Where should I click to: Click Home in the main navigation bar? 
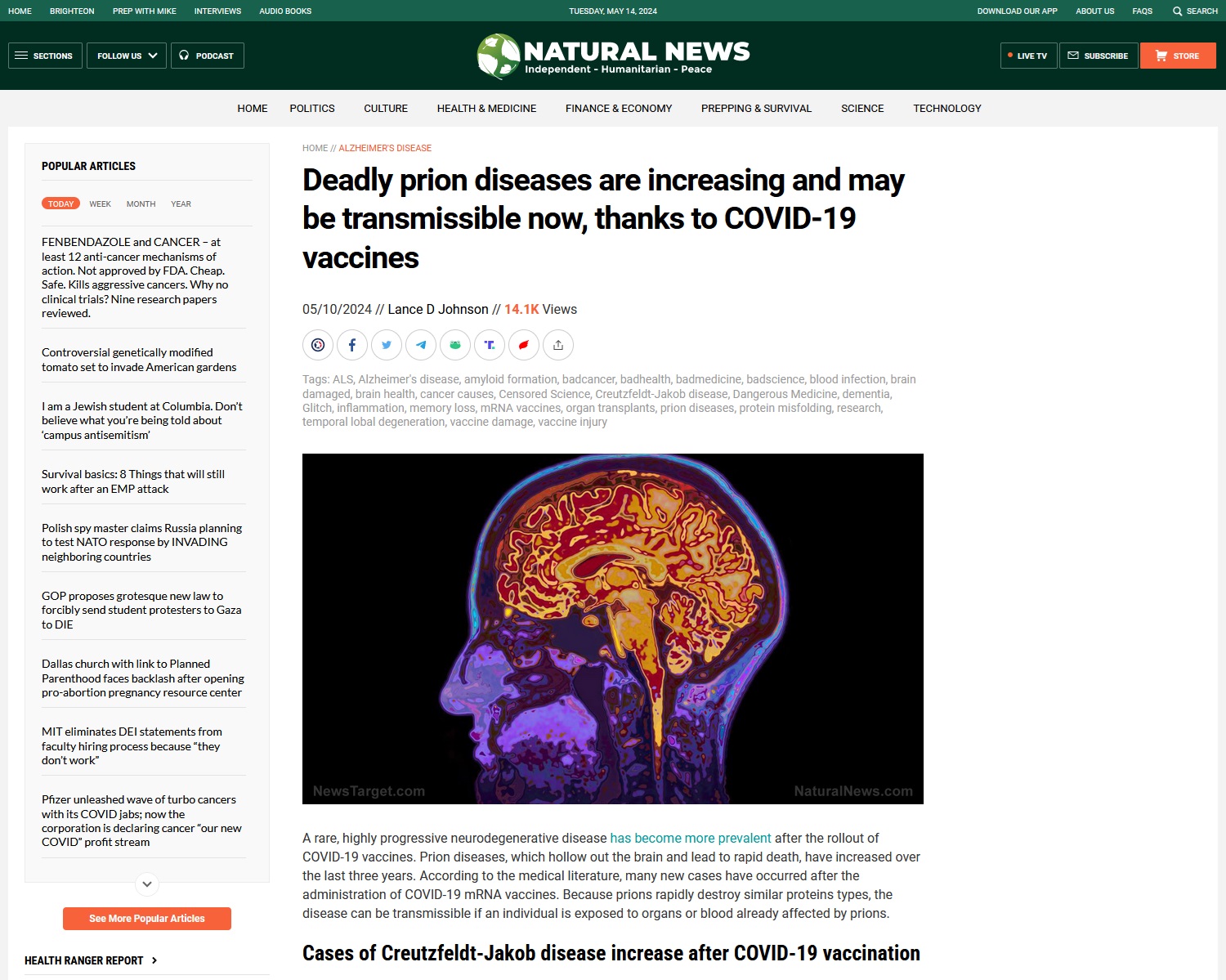253,108
